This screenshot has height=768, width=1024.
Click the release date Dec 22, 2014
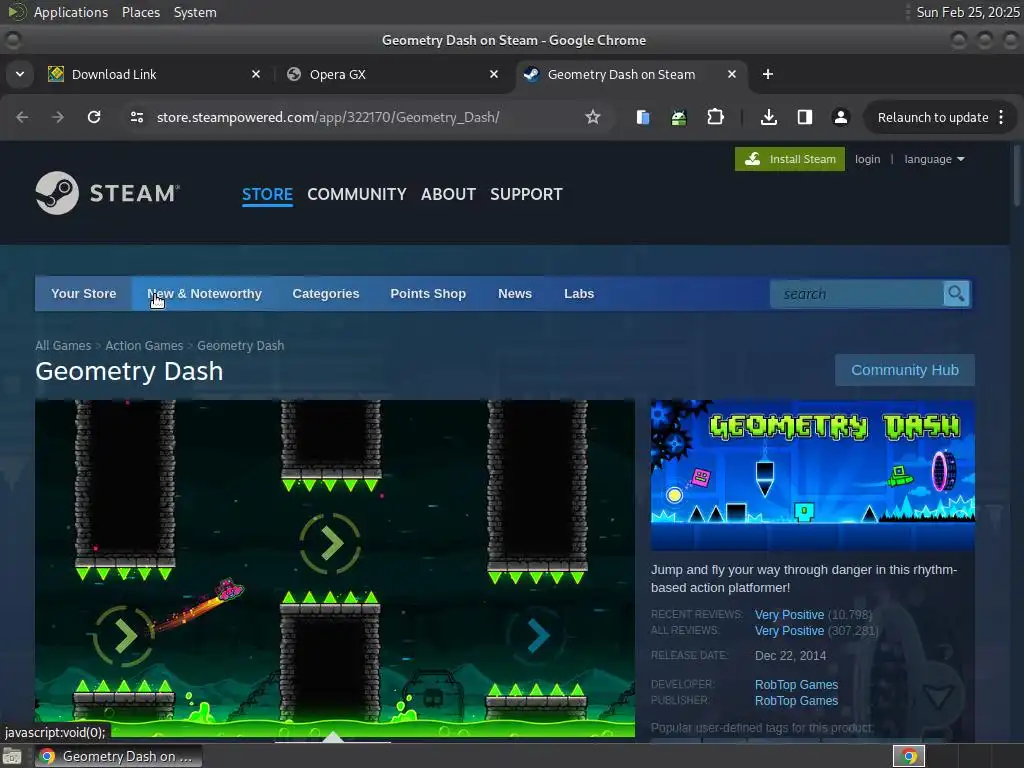click(790, 656)
